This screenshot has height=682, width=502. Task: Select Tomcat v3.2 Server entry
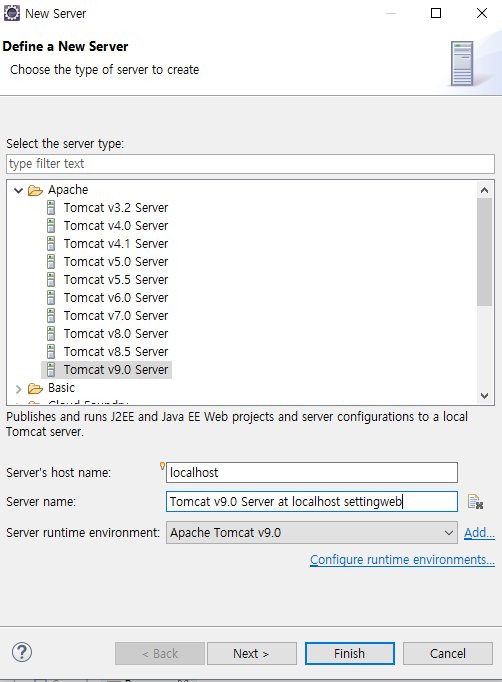(116, 208)
